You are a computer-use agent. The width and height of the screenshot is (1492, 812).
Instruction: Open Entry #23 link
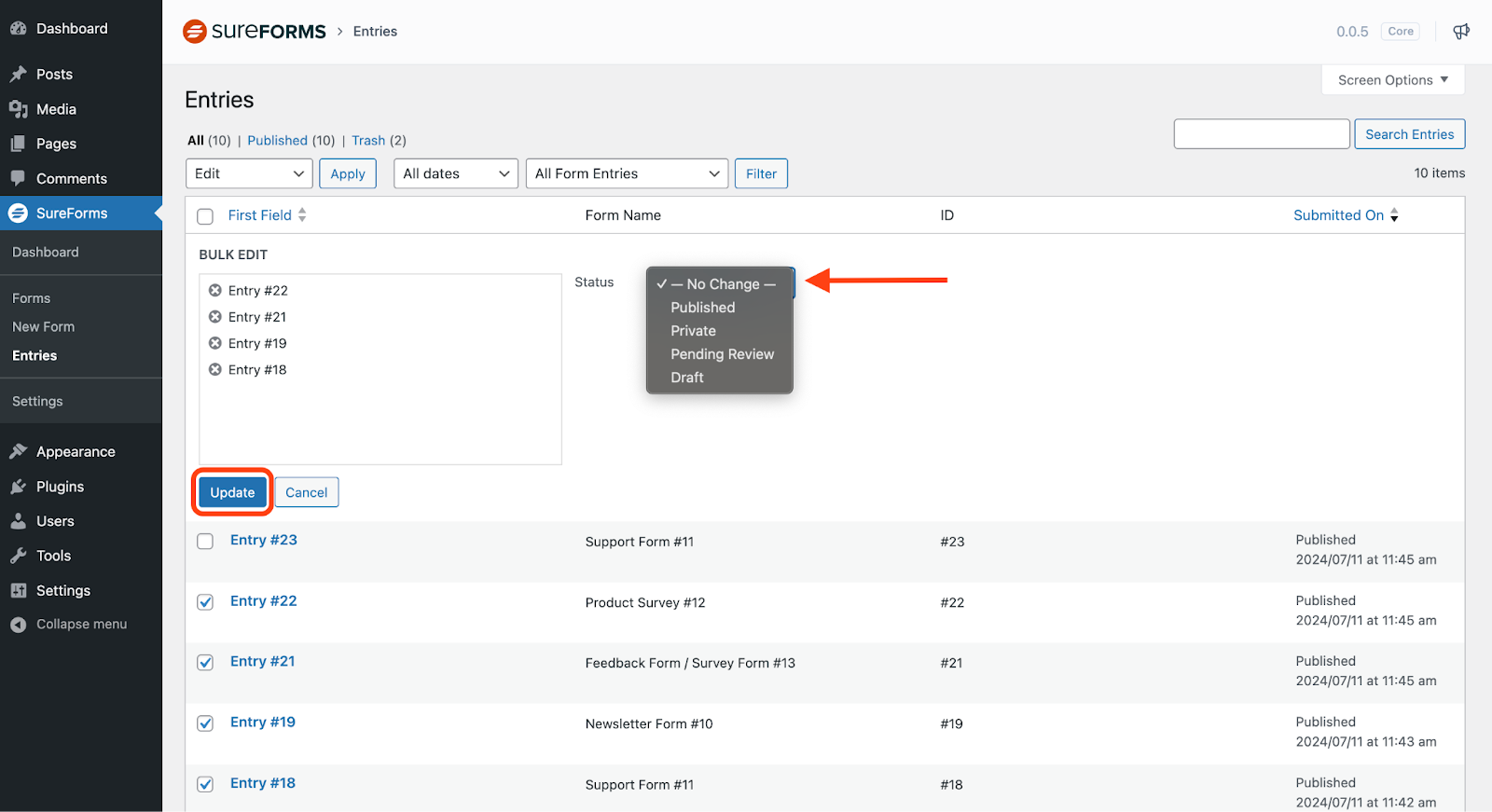264,540
